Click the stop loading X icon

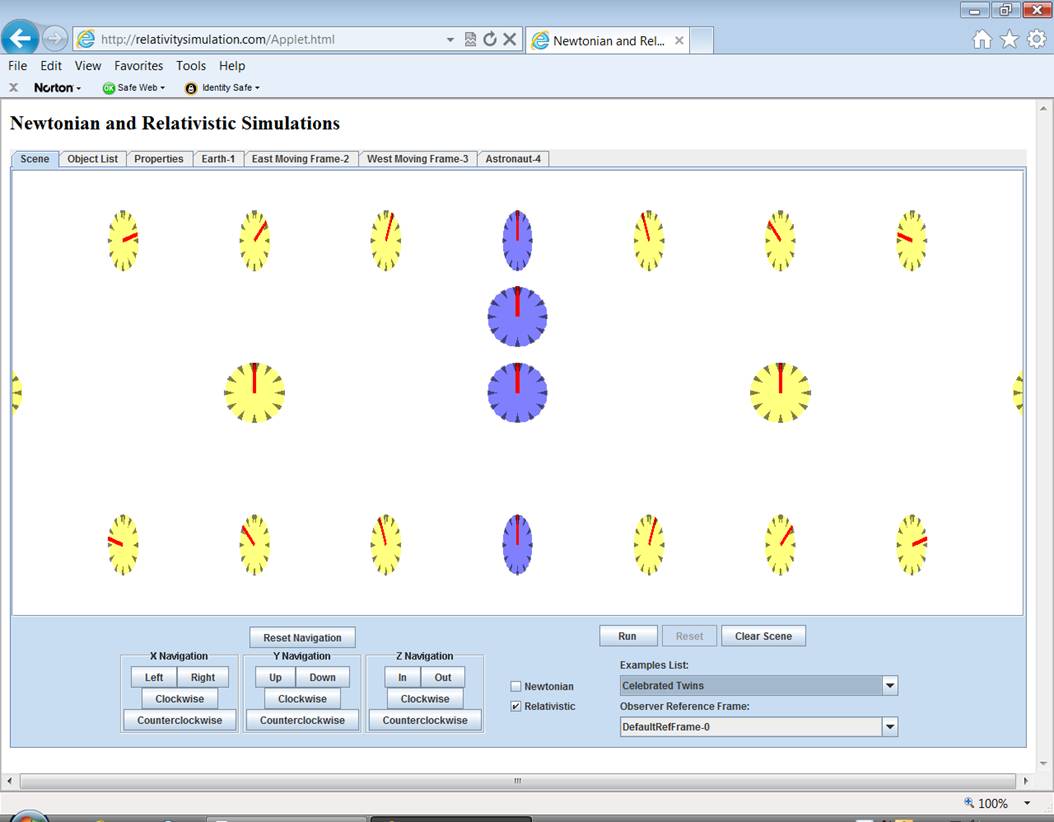510,40
